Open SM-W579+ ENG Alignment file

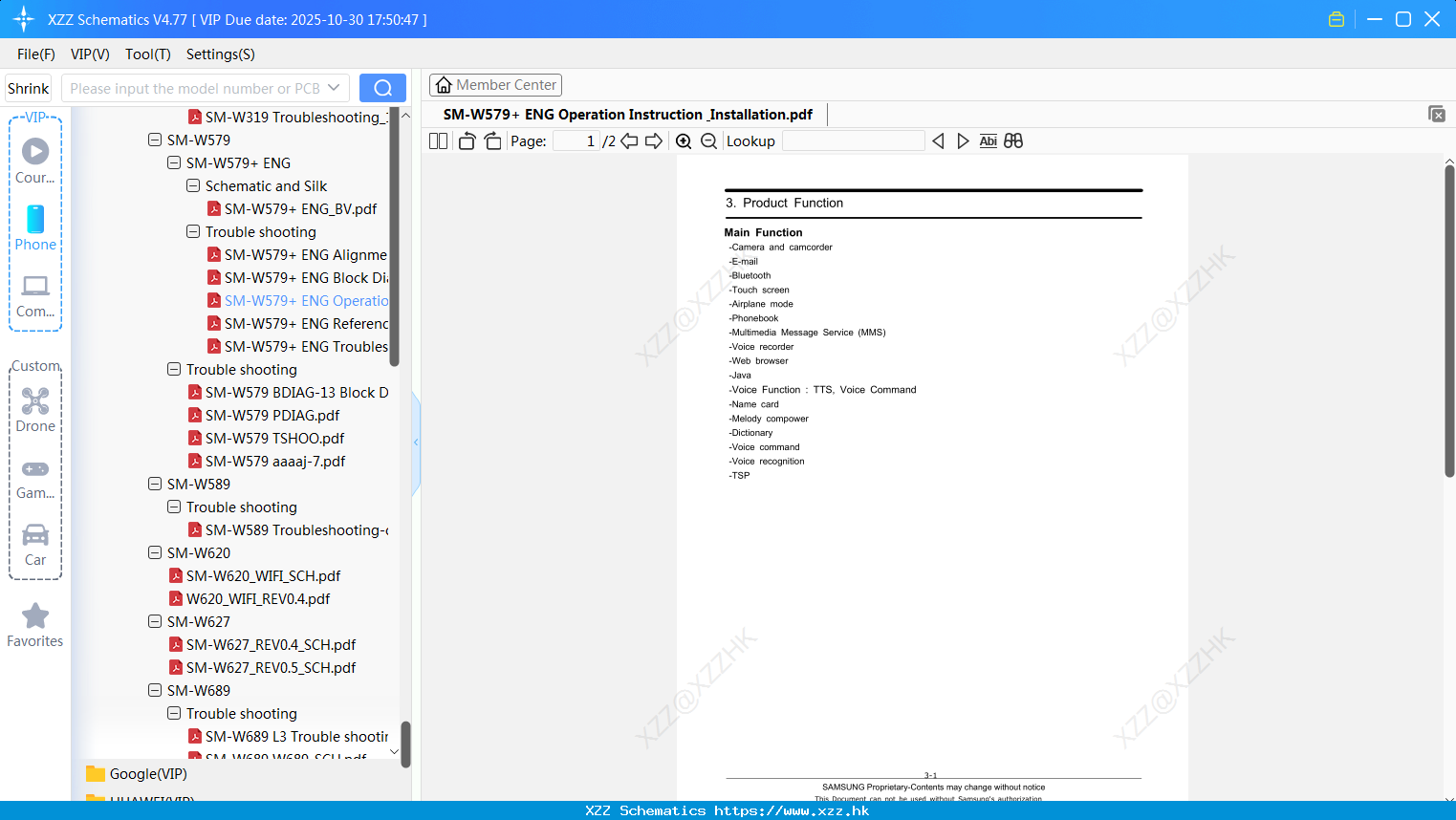tap(298, 254)
